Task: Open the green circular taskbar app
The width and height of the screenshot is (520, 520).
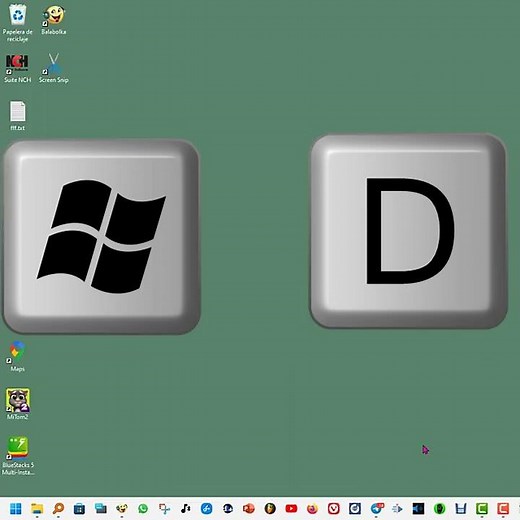Action: (x=440, y=509)
